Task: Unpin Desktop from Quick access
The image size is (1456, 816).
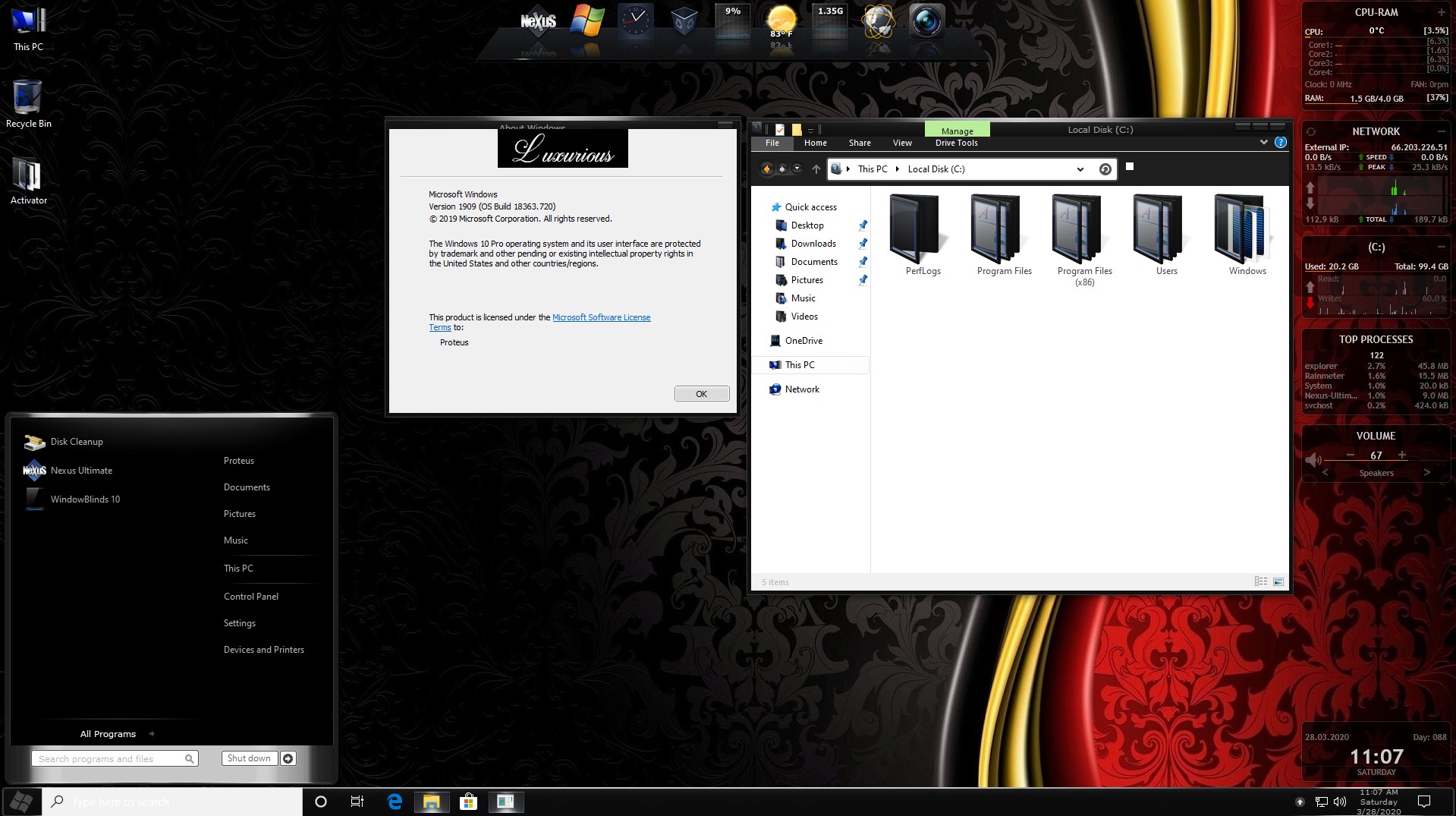Action: pyautogui.click(x=863, y=225)
